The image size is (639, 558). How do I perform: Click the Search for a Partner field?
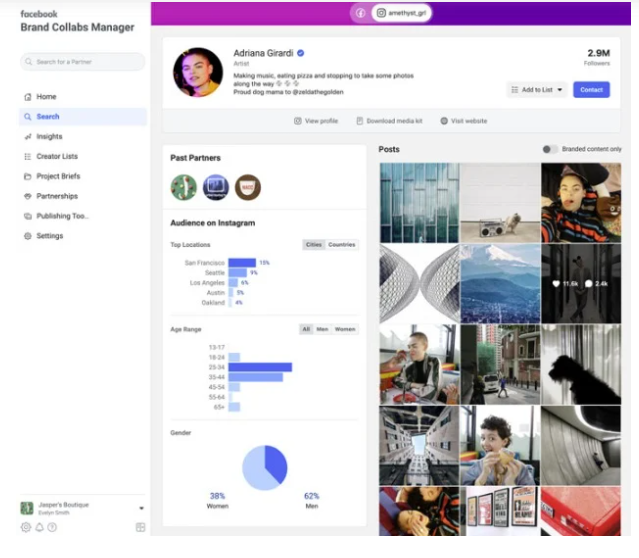(x=83, y=62)
